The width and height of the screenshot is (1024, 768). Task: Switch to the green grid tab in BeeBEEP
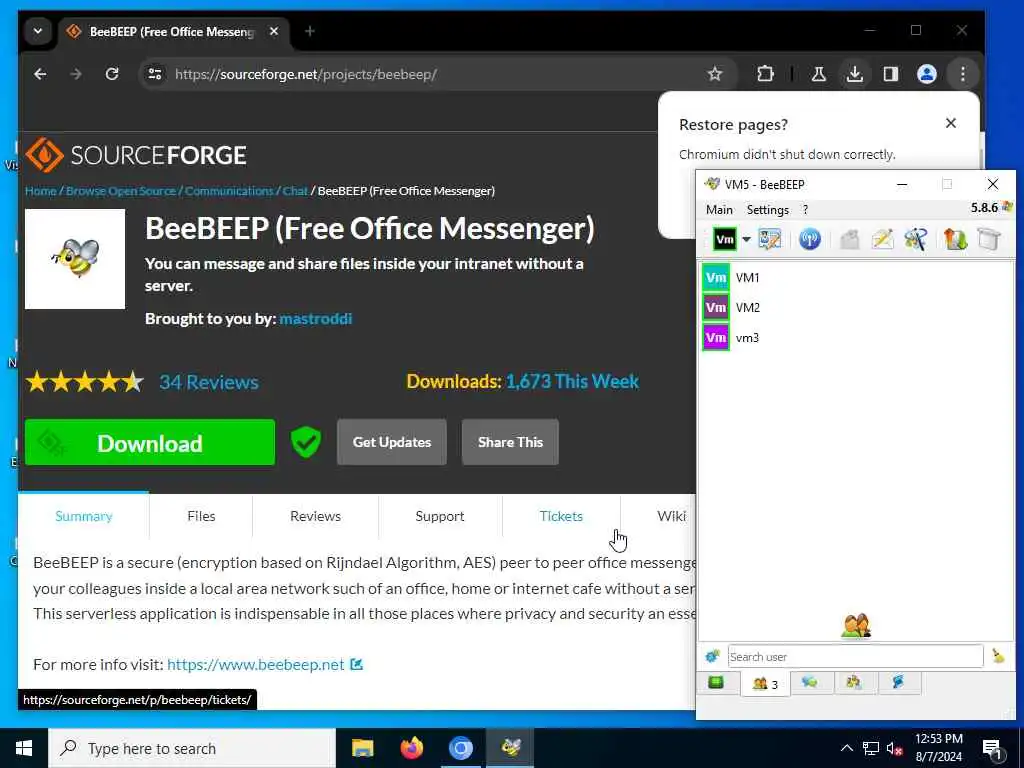click(x=716, y=683)
